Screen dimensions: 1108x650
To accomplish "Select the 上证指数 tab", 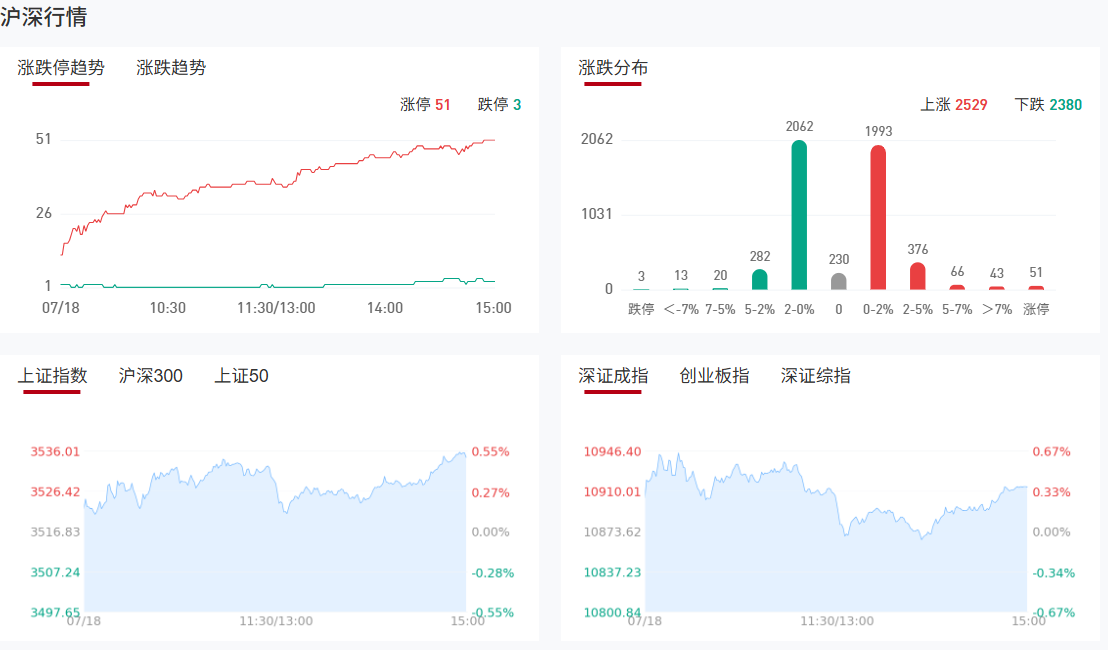I will pos(52,376).
